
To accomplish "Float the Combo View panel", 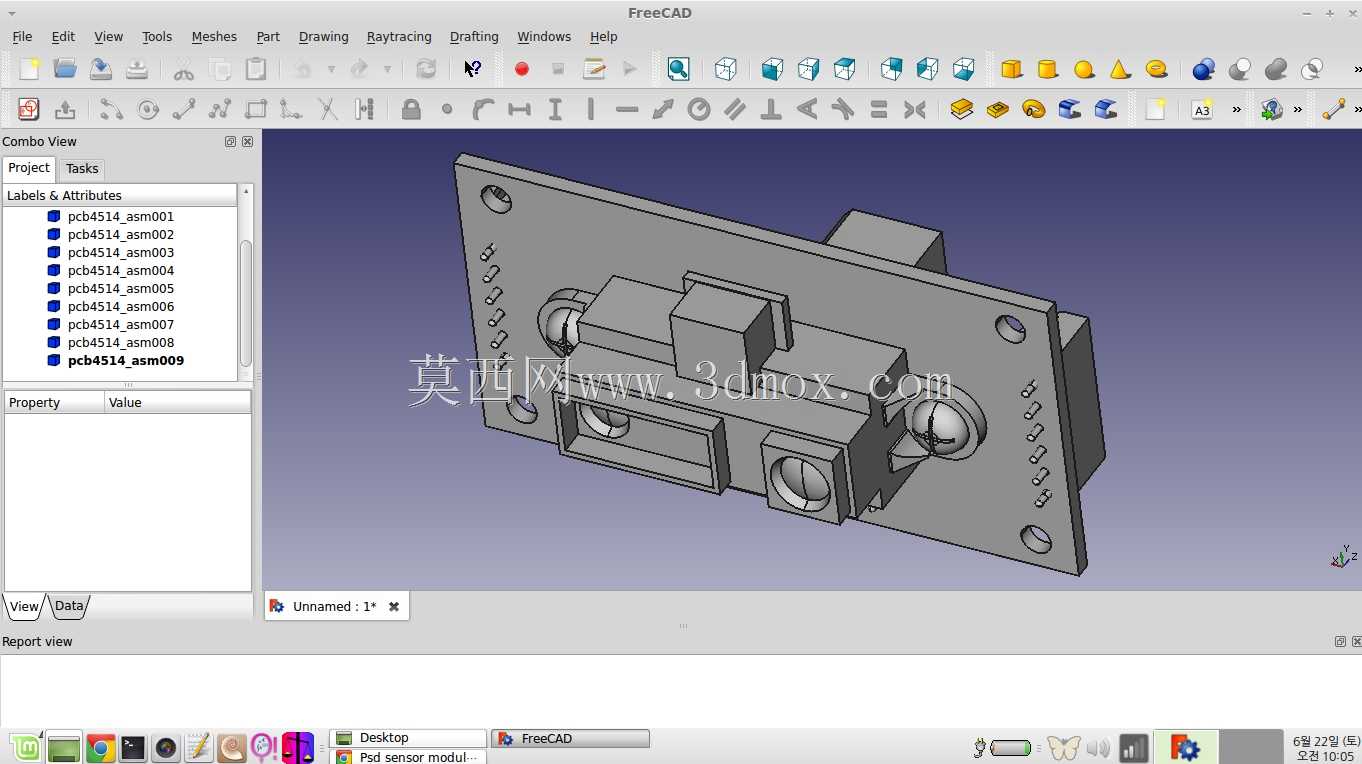I will click(230, 142).
